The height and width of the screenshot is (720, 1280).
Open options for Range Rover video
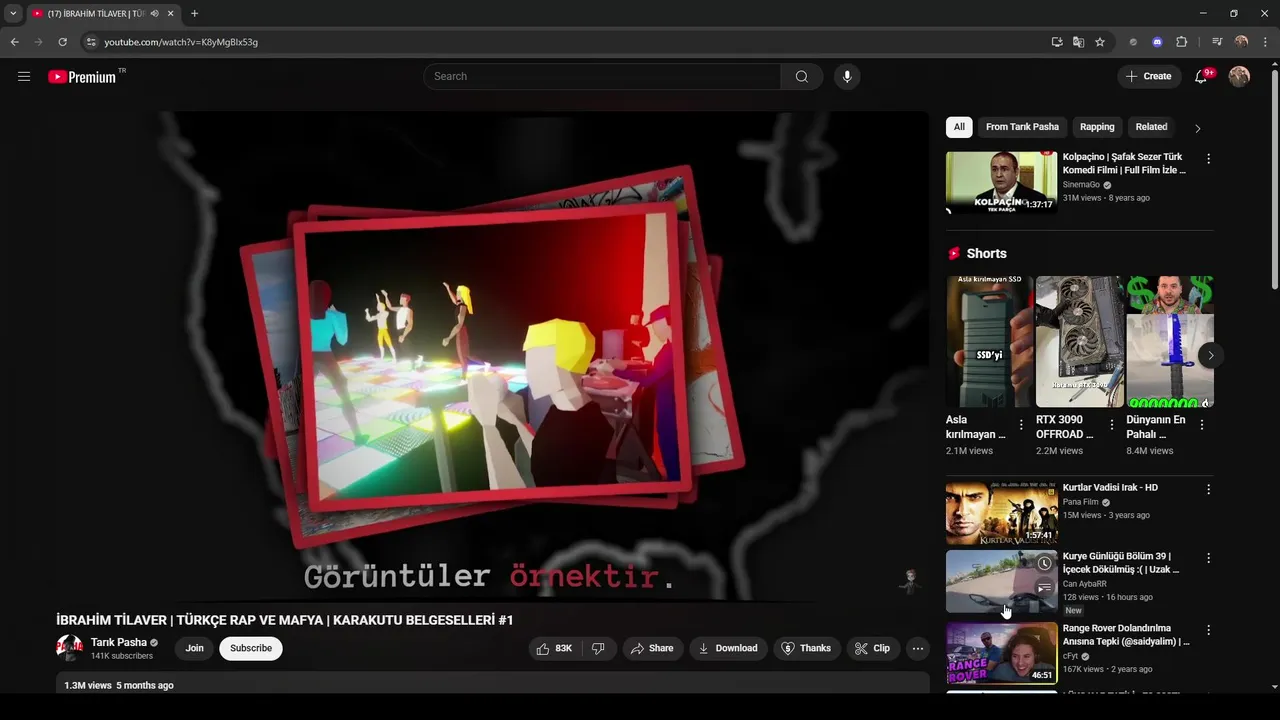pyautogui.click(x=1208, y=630)
